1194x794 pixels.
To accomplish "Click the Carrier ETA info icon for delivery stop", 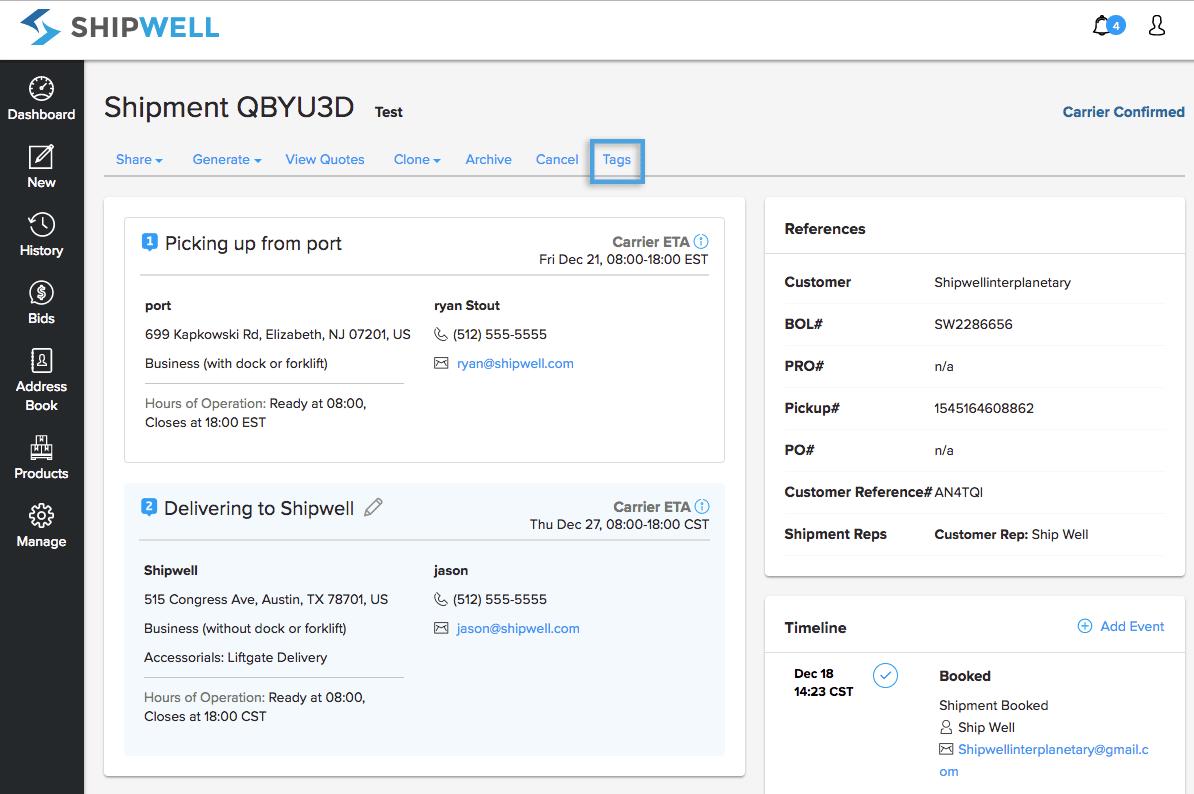I will tap(702, 506).
